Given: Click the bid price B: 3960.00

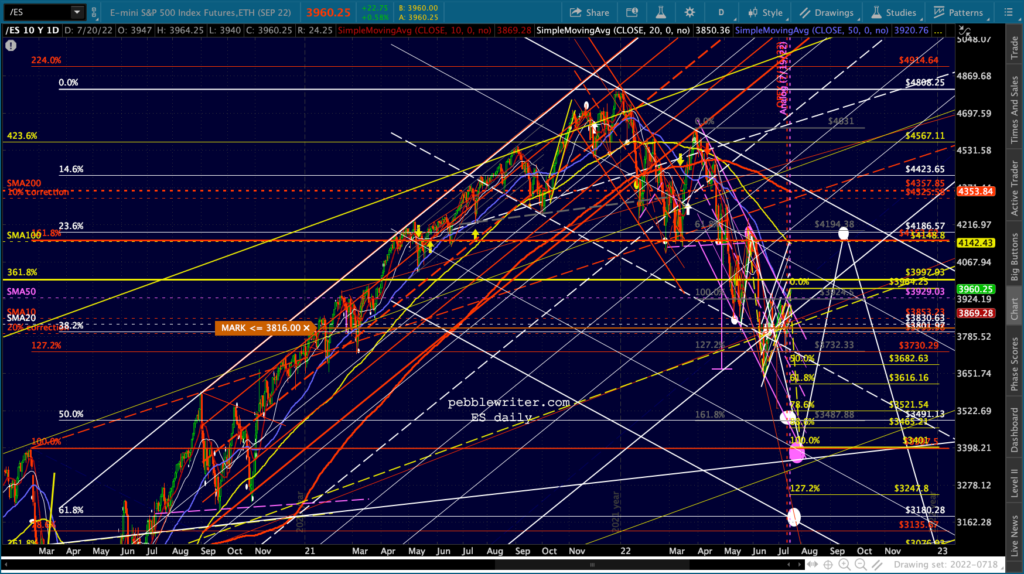Looking at the screenshot, I should pos(418,8).
